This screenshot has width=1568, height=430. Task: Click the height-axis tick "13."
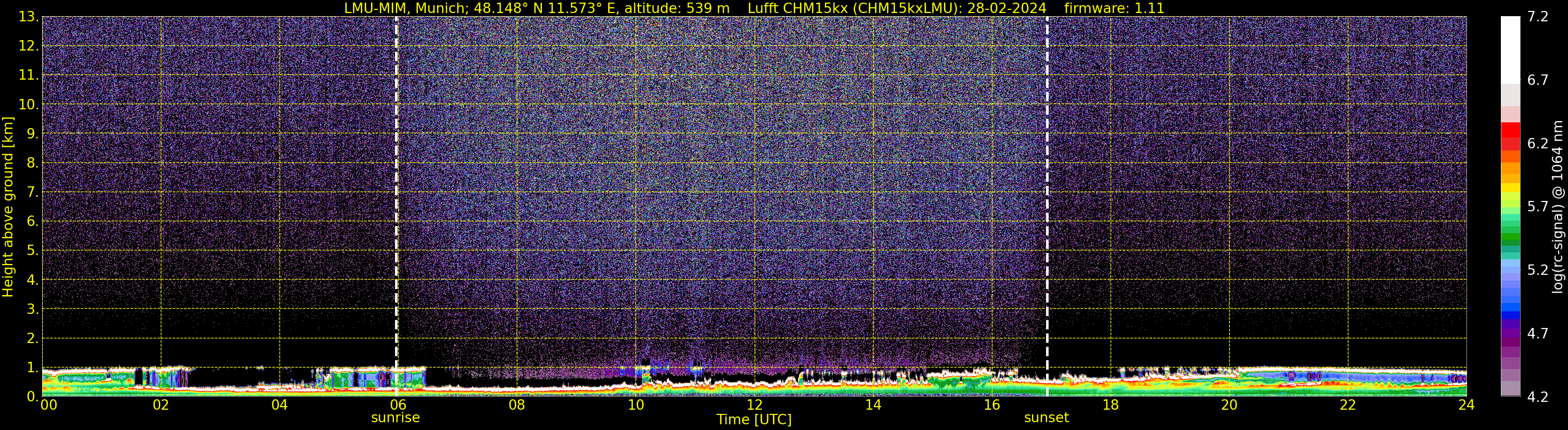tap(29, 17)
